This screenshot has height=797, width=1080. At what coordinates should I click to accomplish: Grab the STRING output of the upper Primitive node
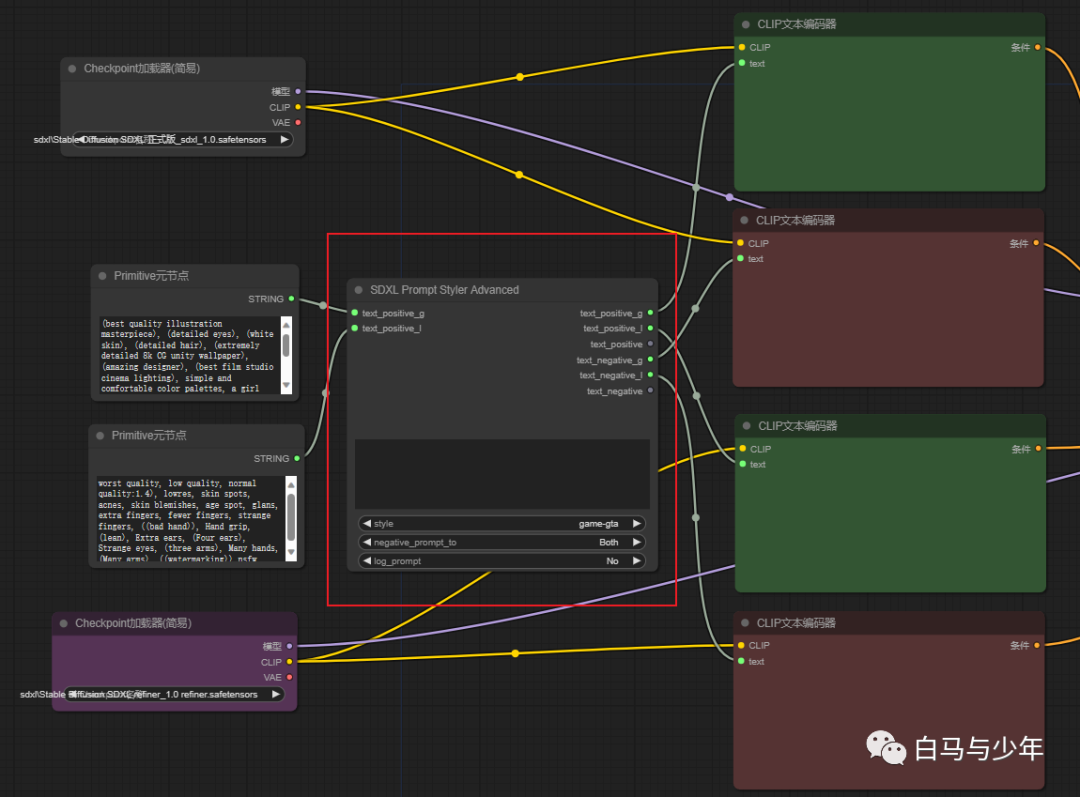tap(291, 299)
